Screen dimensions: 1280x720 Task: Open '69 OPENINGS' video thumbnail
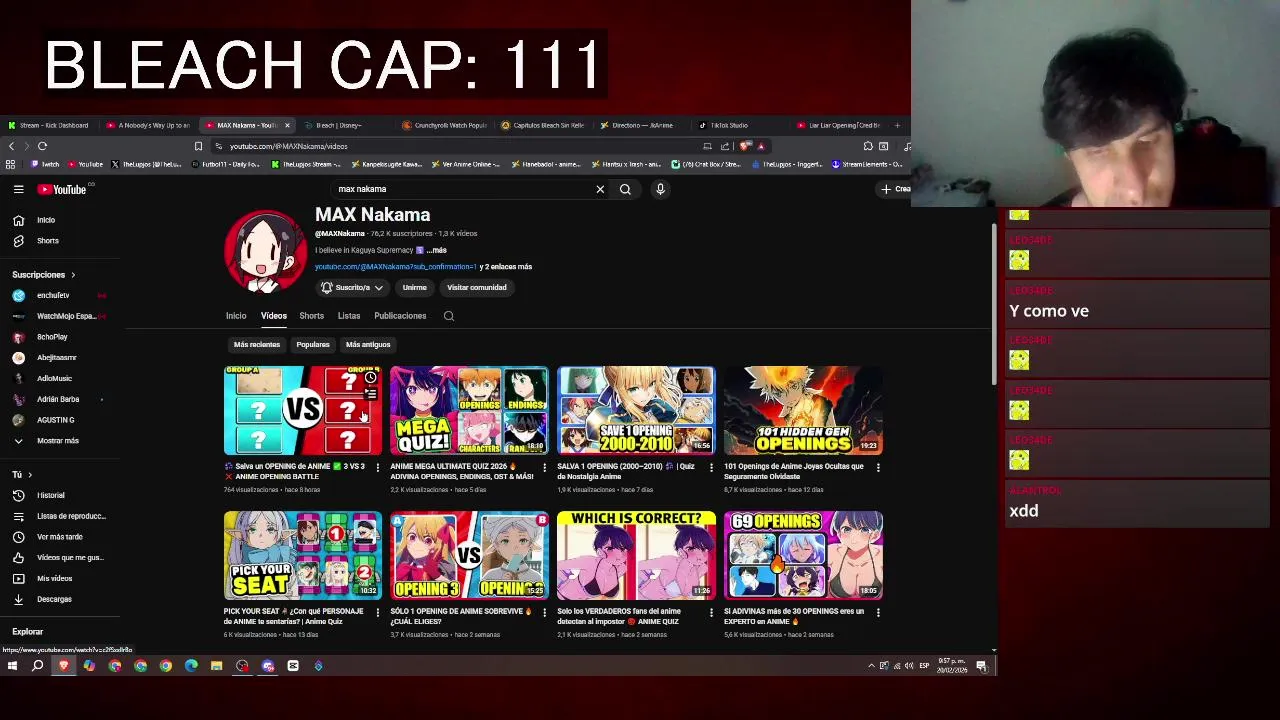click(803, 555)
